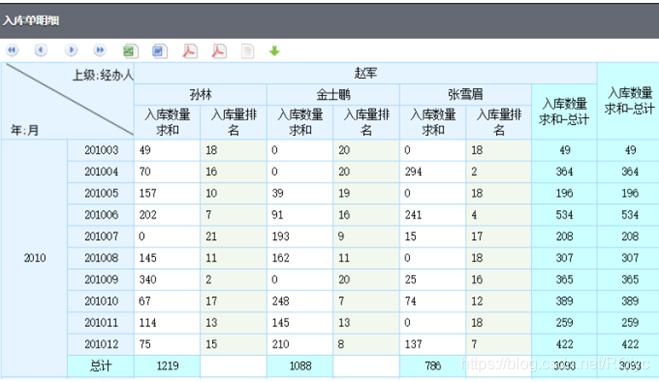Viewport: 659px width, 382px height.
Task: Click the 张雪眉 column header
Action: click(465, 95)
